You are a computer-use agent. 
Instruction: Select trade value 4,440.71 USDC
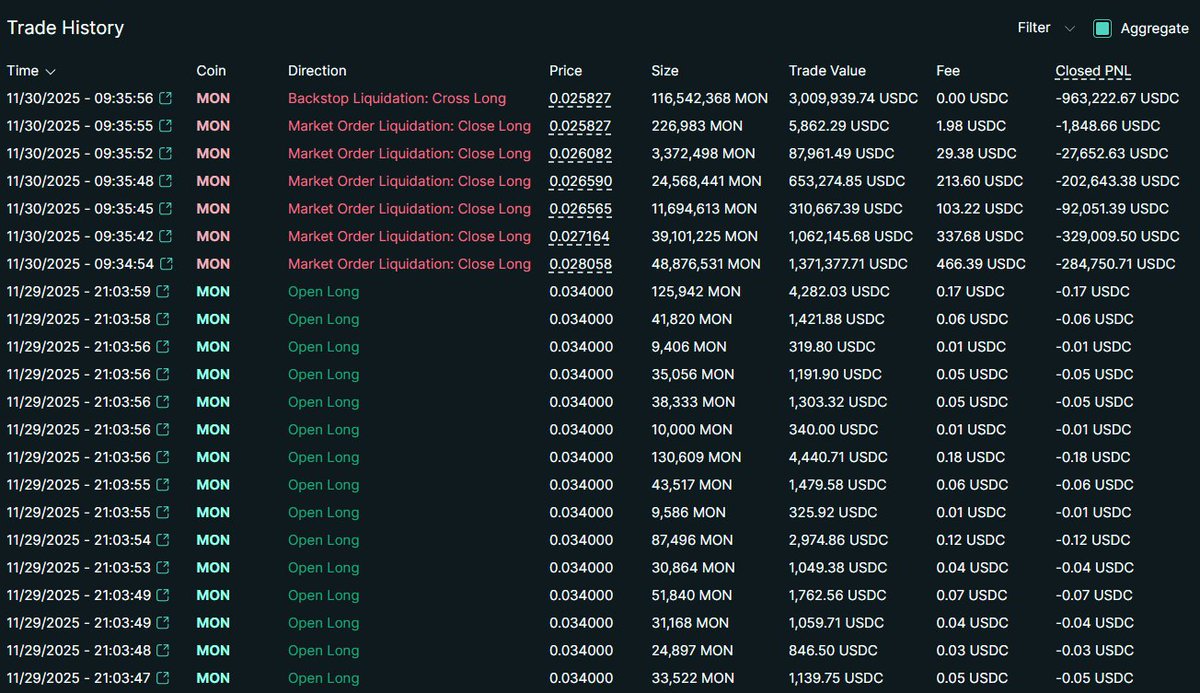[838, 457]
